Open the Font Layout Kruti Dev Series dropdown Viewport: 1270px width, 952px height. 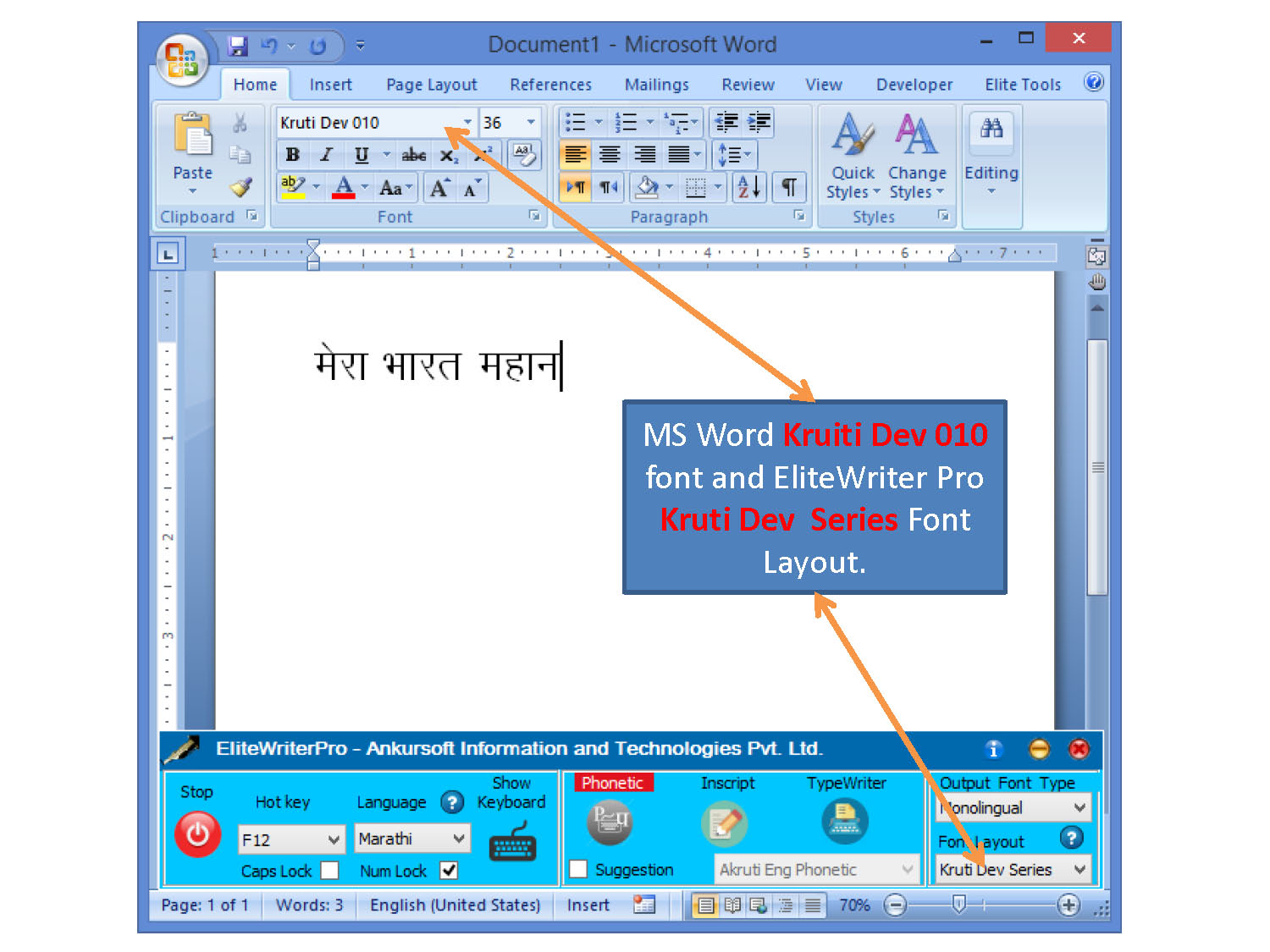pyautogui.click(x=1079, y=869)
